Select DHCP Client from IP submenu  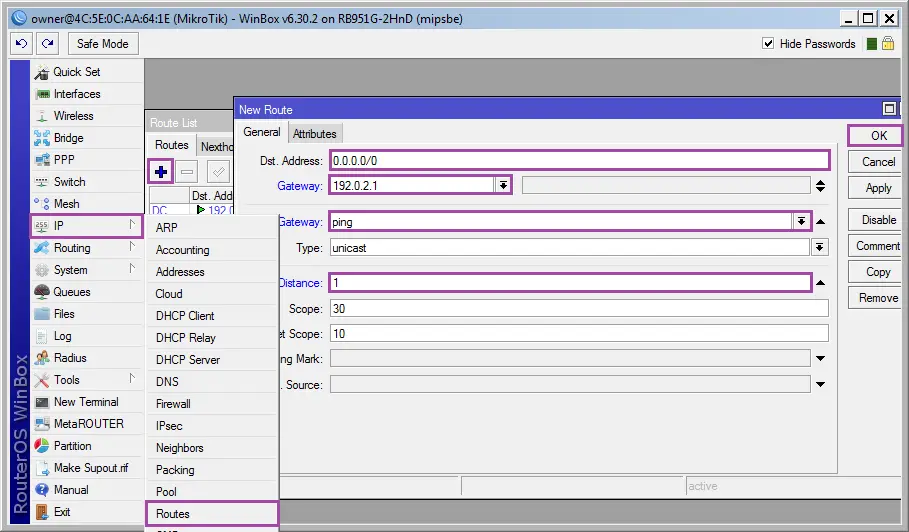click(x=212, y=316)
